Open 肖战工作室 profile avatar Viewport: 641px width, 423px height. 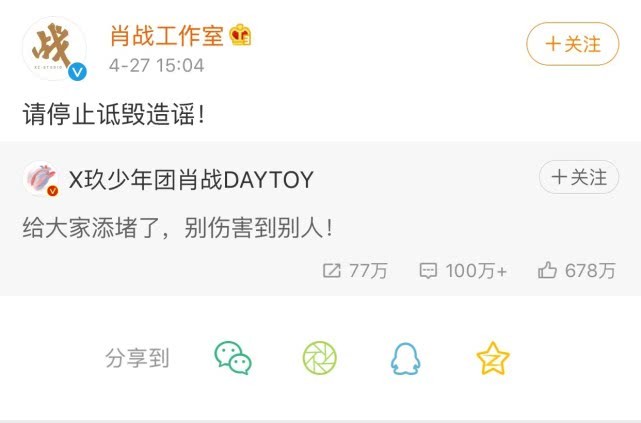click(x=54, y=48)
